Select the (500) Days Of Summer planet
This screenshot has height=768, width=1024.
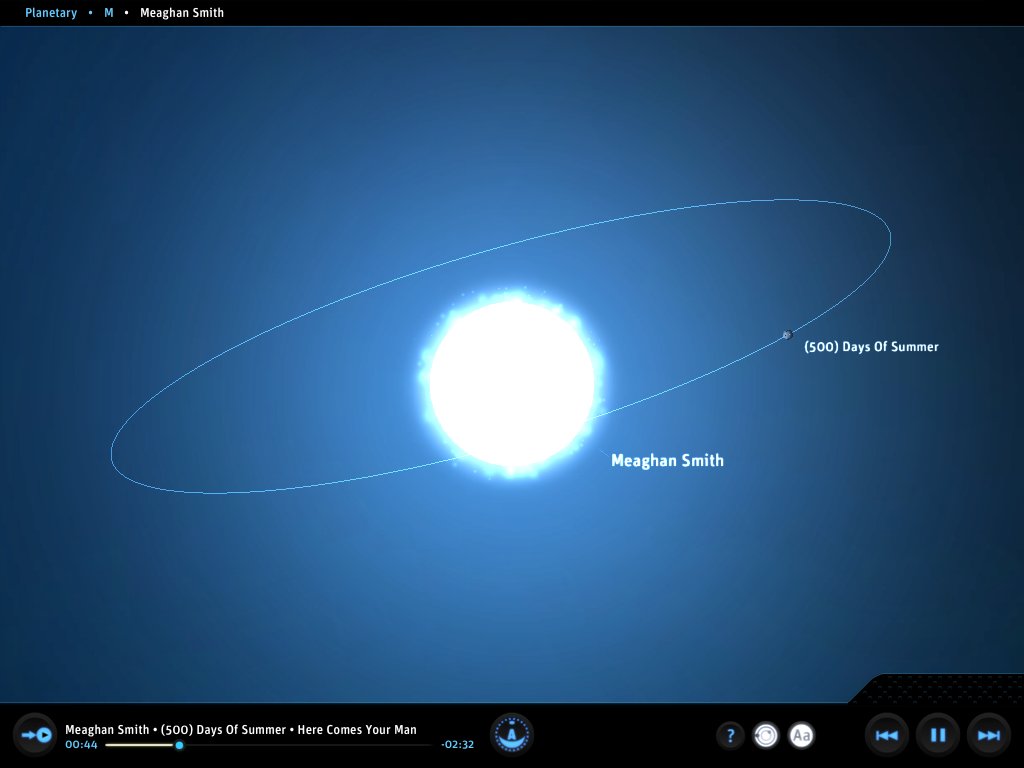pos(788,334)
